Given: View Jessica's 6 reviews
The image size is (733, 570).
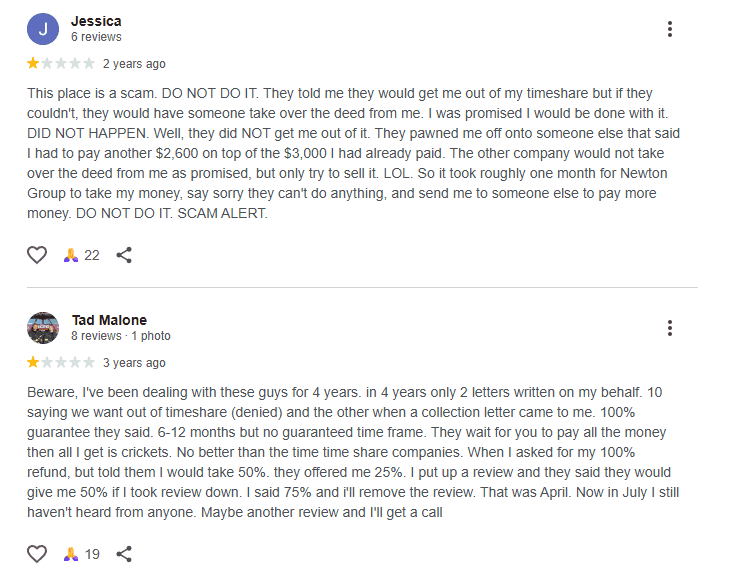Looking at the screenshot, I should (x=96, y=37).
